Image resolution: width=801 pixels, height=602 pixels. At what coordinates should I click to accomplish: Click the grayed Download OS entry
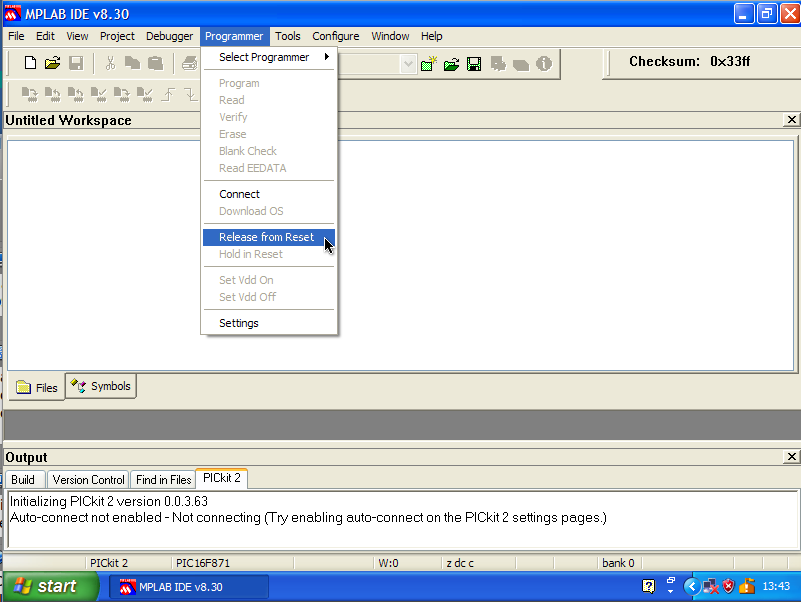[269, 211]
